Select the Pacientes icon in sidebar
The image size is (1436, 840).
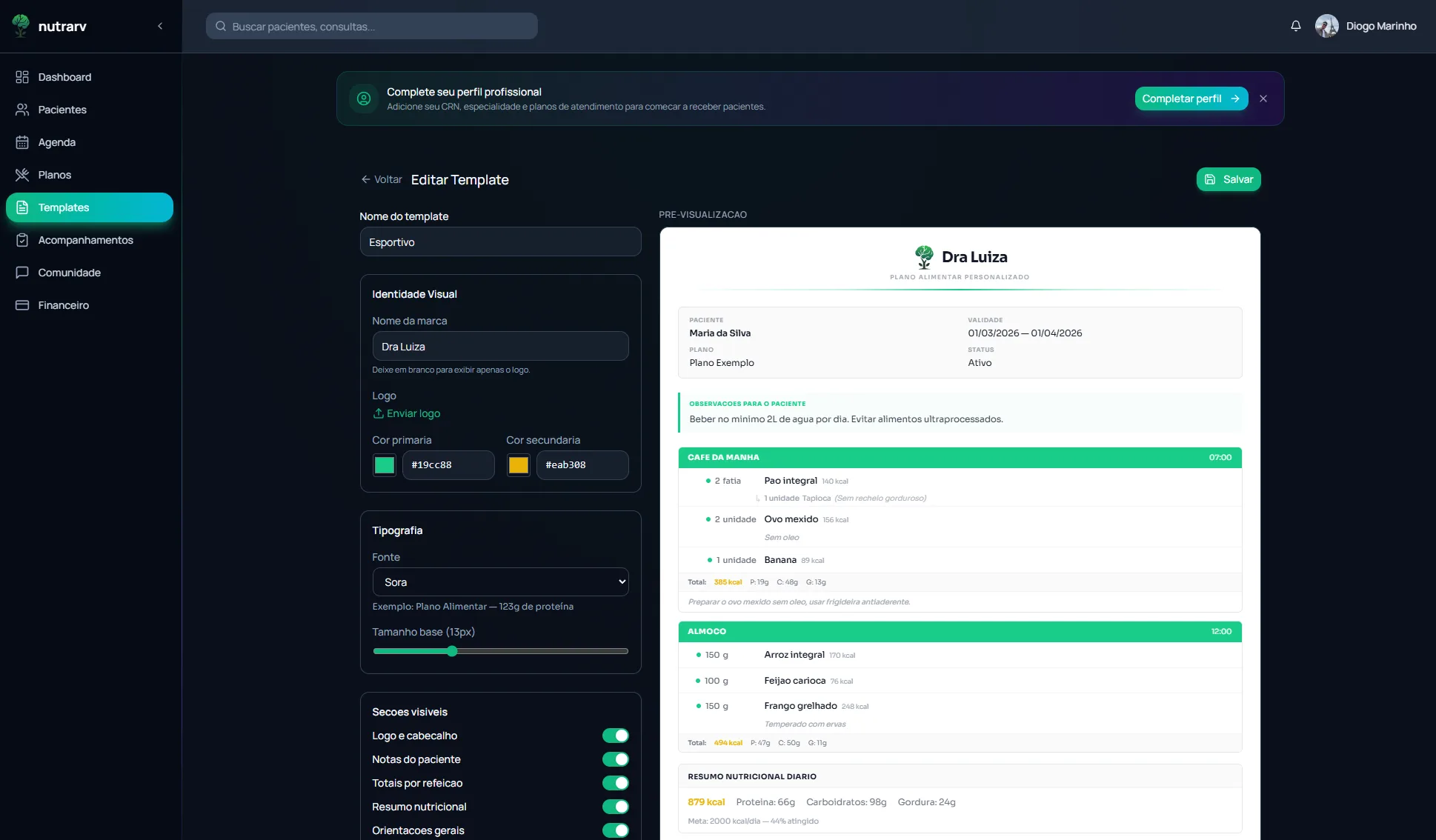22,110
